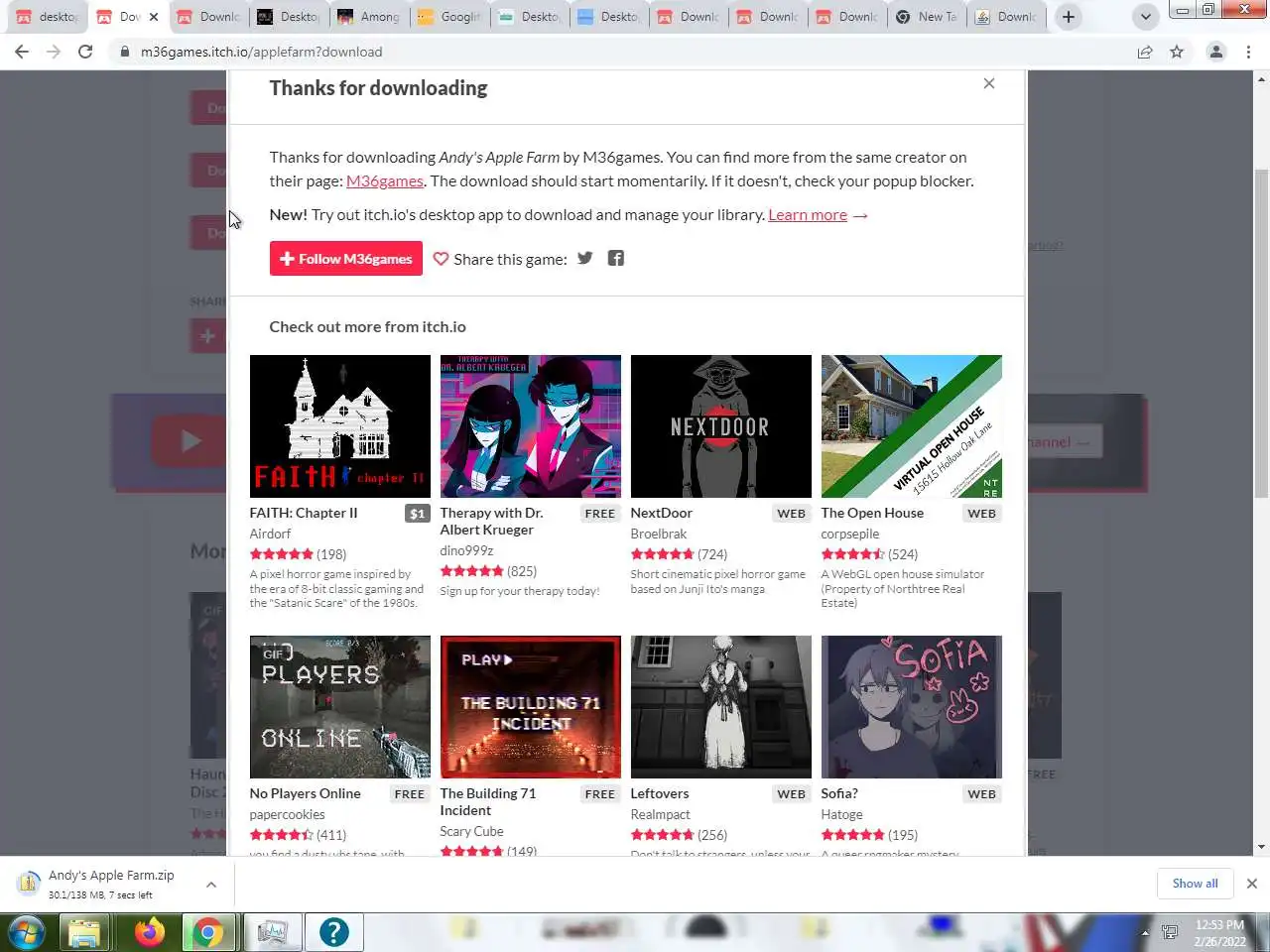Close the downloads bar

pos(1251,884)
